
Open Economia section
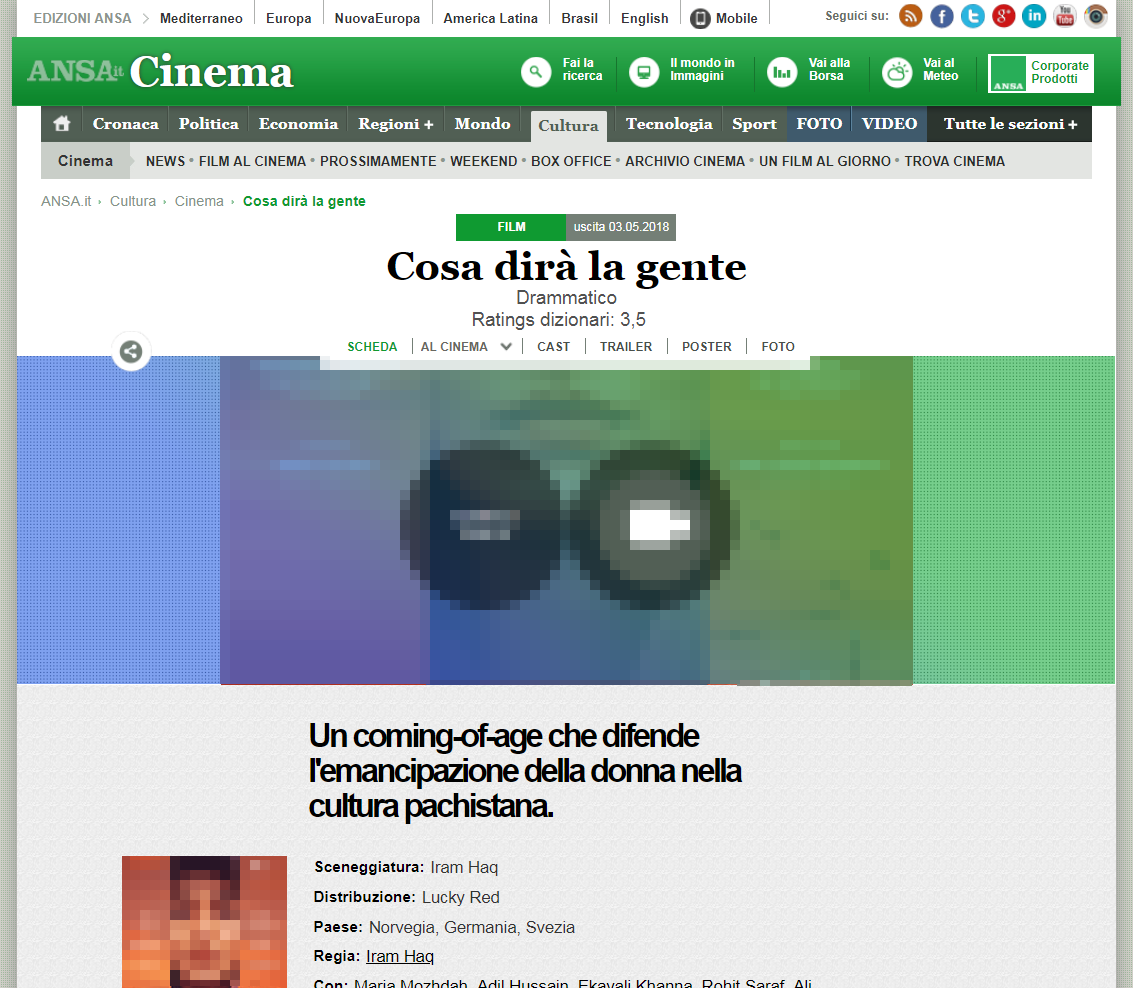coord(298,124)
